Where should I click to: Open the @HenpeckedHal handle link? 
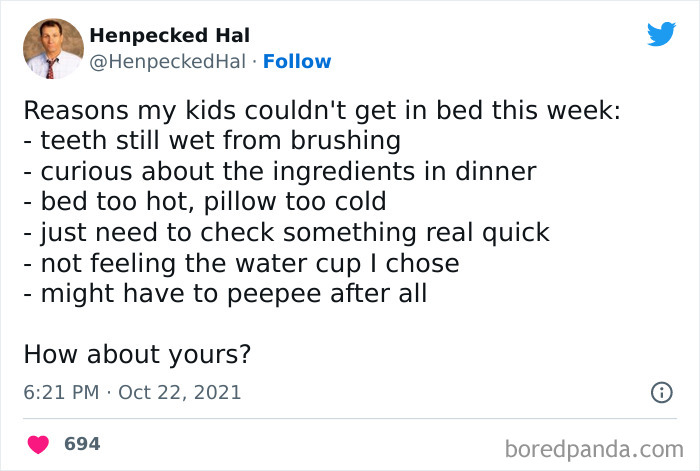167,62
